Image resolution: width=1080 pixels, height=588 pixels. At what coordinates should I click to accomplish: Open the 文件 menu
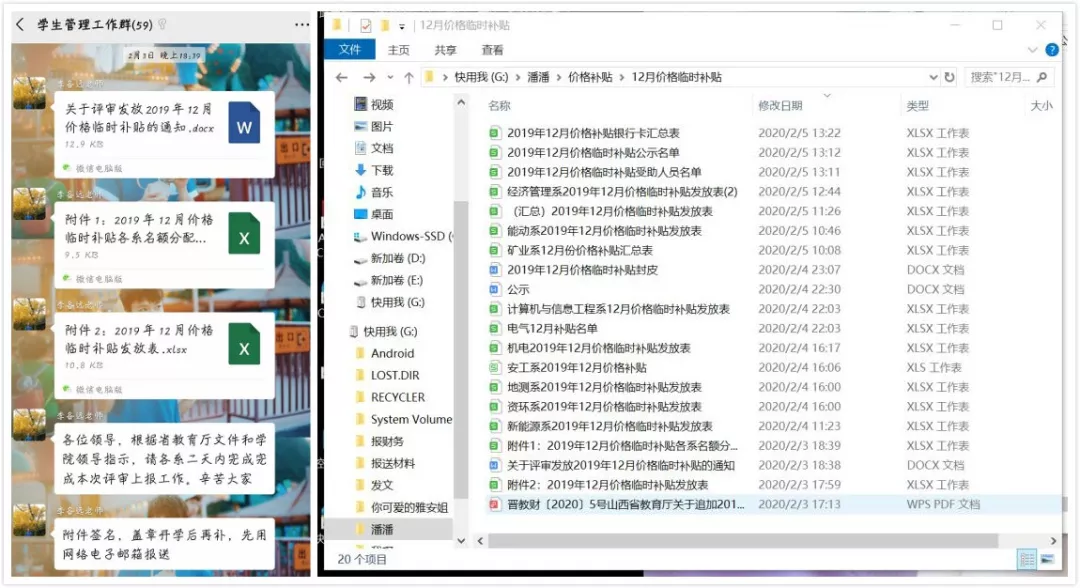point(349,50)
